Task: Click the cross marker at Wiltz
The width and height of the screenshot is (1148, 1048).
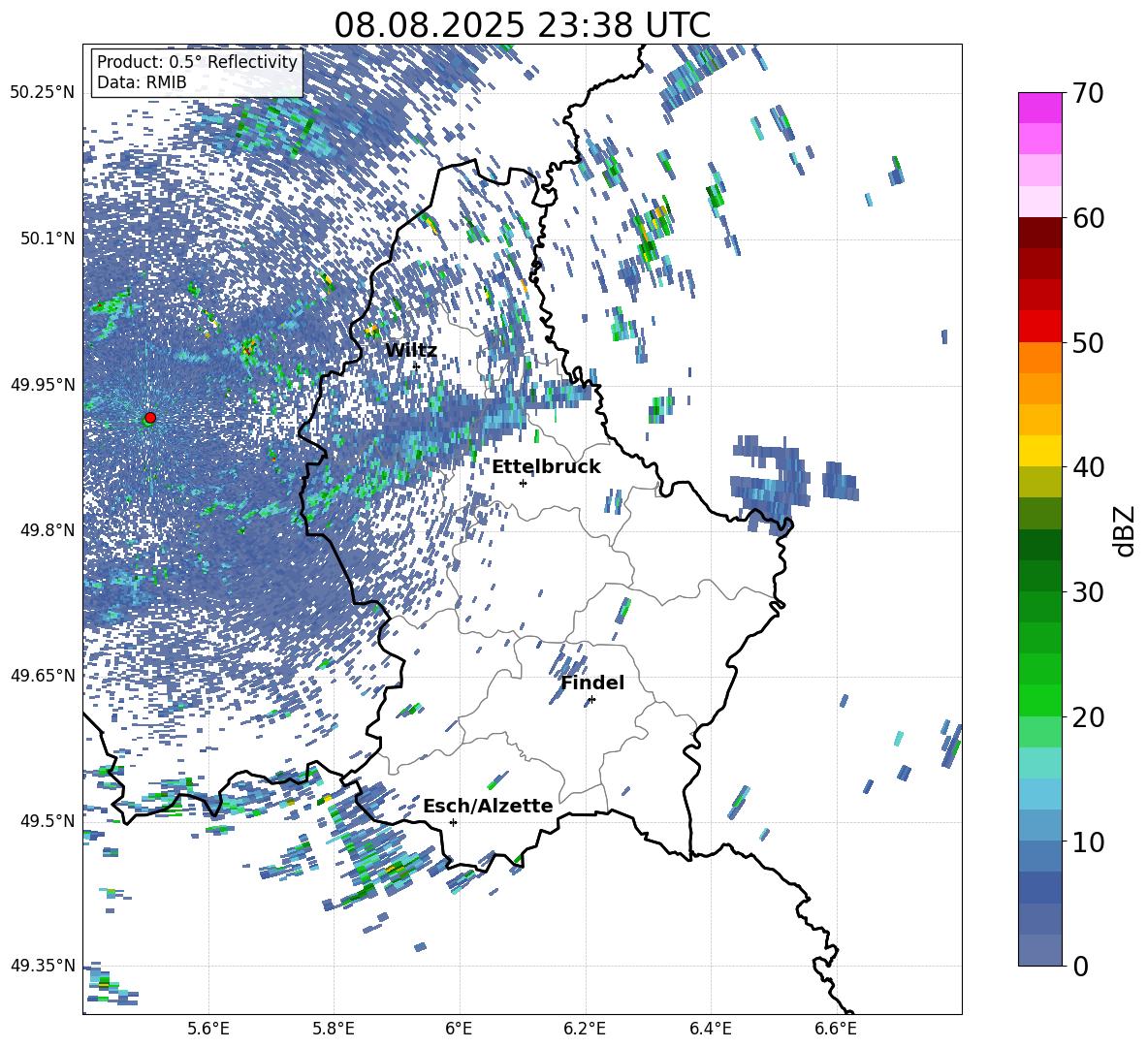Action: point(417,365)
